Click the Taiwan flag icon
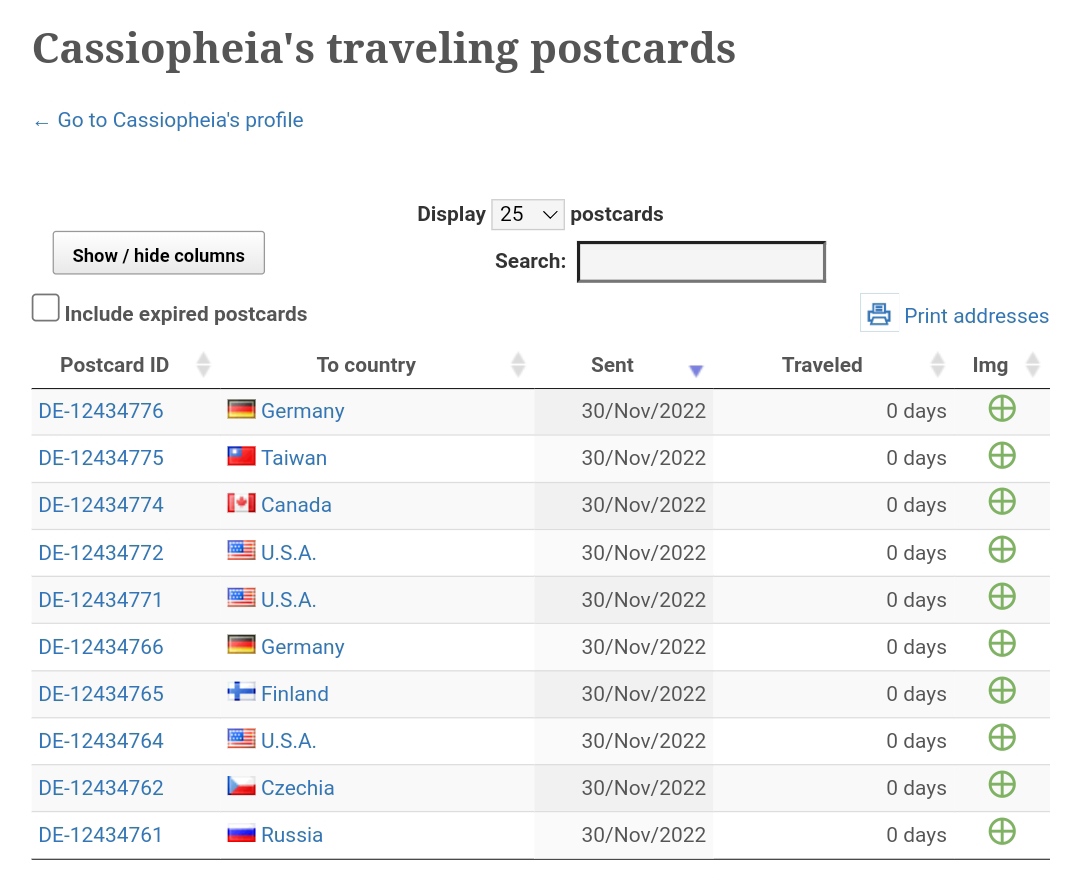Viewport: 1080px width, 880px height. [241, 457]
